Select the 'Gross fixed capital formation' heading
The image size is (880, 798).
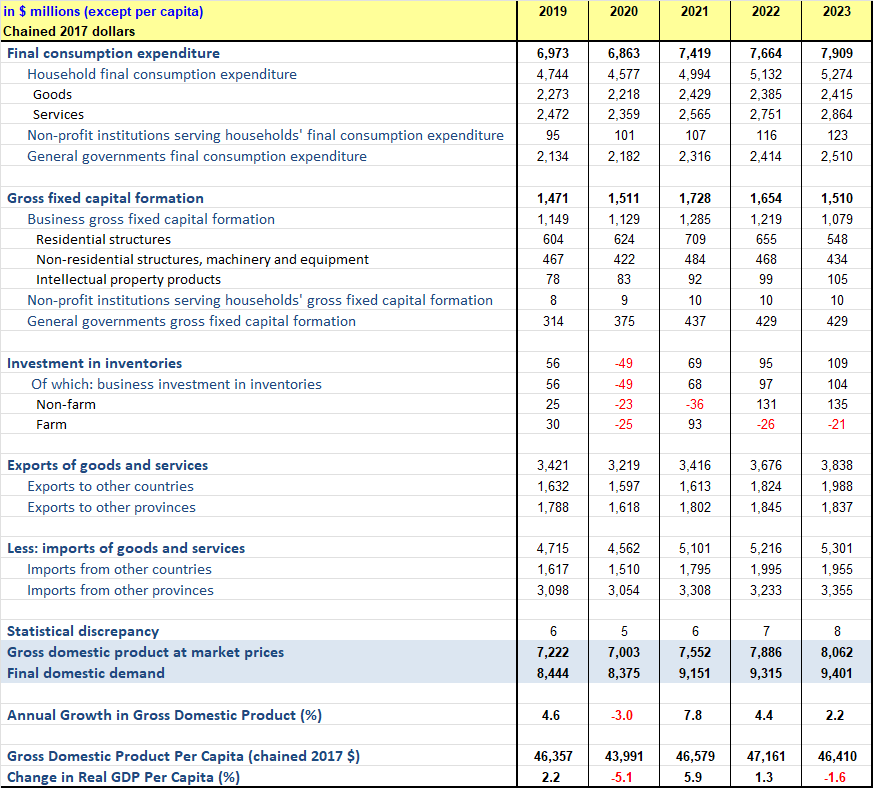tap(105, 198)
